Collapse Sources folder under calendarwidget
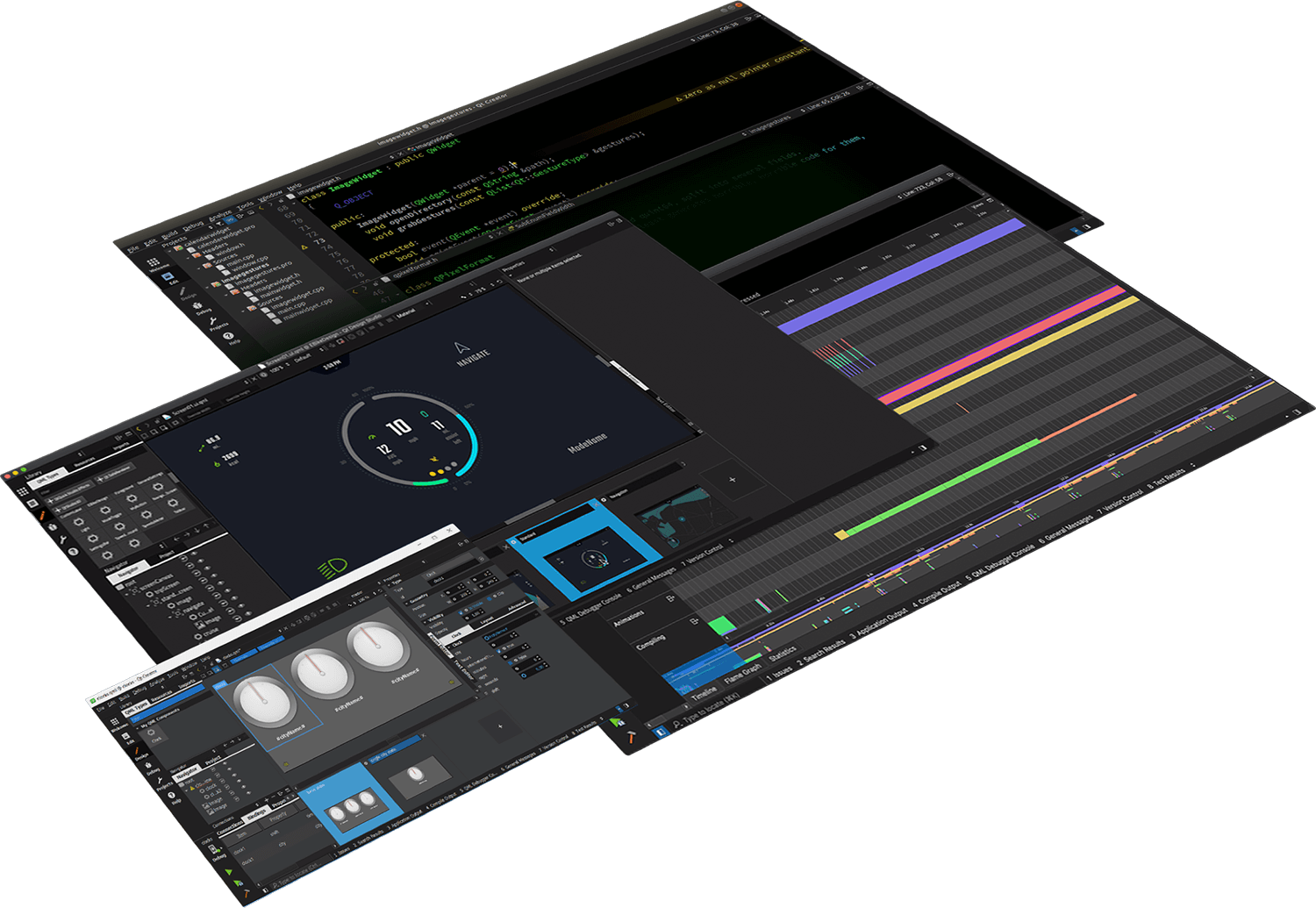Screen dimensions: 1316x908 (199, 268)
